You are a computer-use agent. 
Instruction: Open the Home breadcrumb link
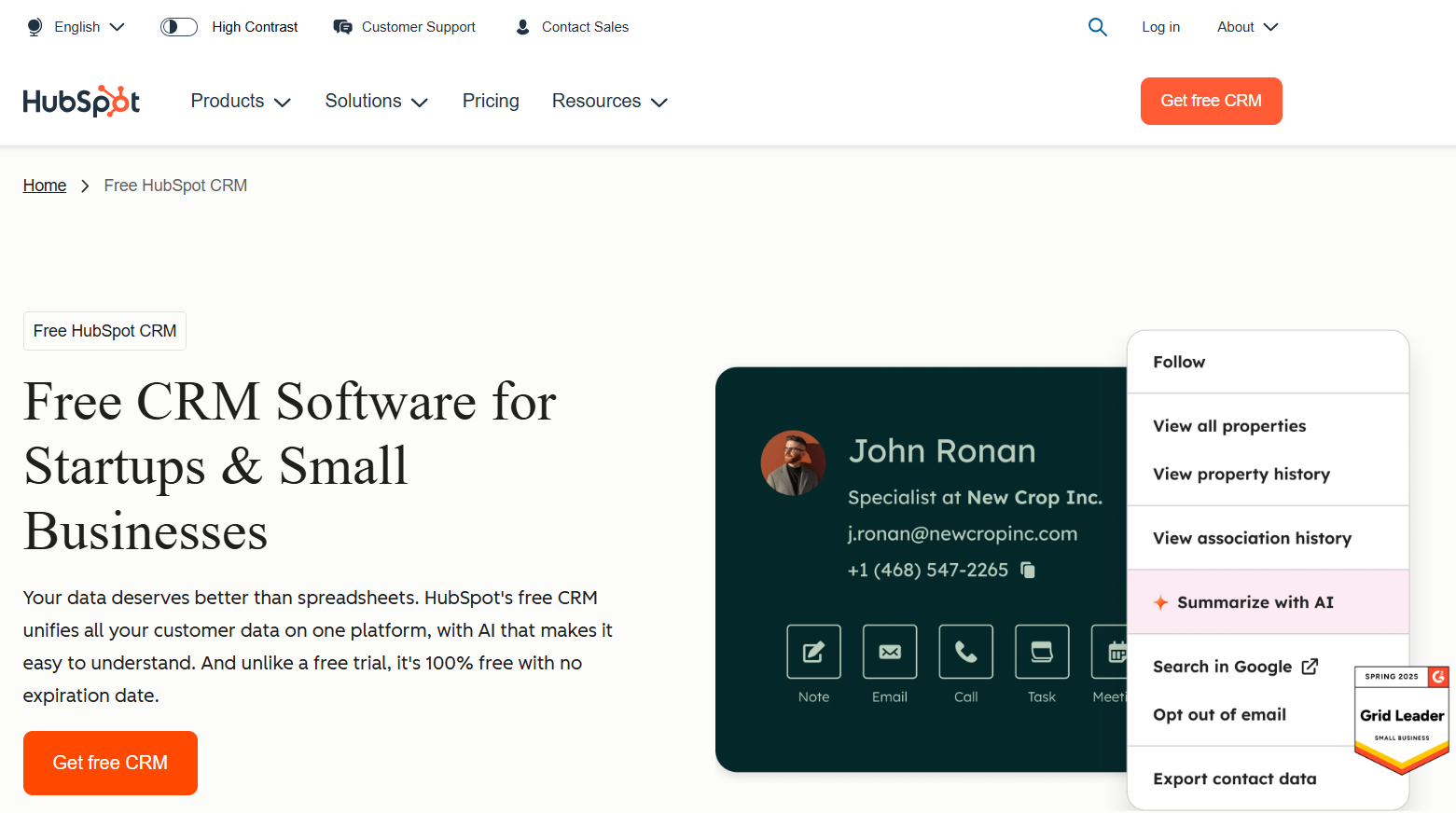coord(44,186)
